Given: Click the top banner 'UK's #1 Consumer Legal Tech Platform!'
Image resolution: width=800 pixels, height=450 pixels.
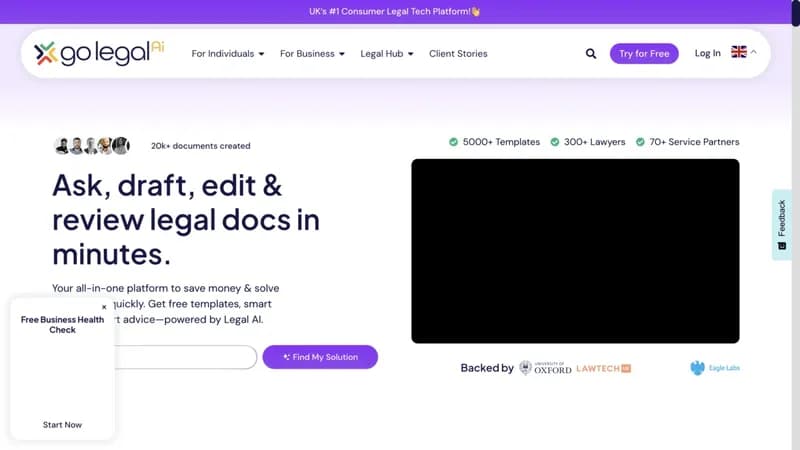Looking at the screenshot, I should tap(395, 11).
